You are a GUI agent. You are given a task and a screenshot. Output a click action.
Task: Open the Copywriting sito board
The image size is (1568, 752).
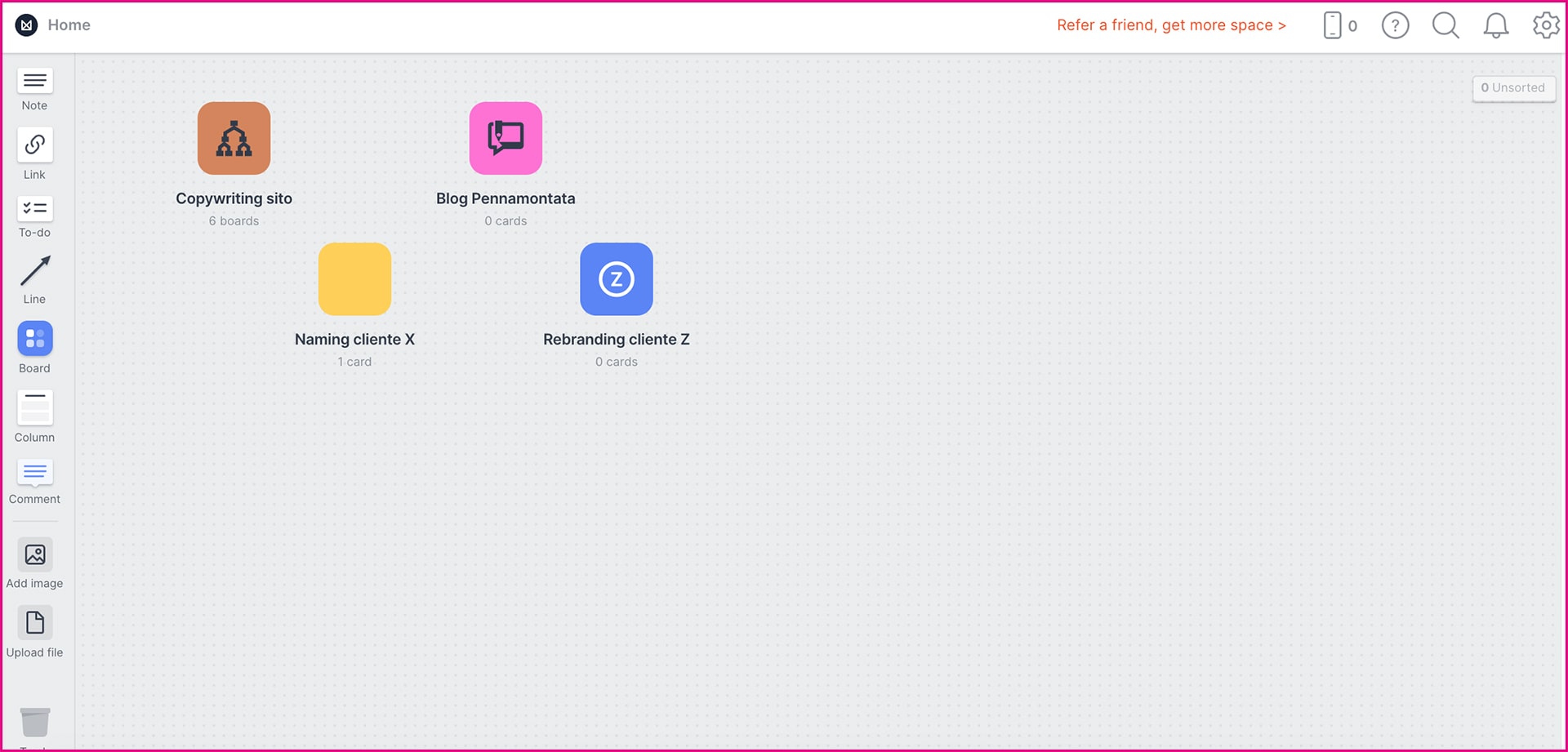click(234, 139)
